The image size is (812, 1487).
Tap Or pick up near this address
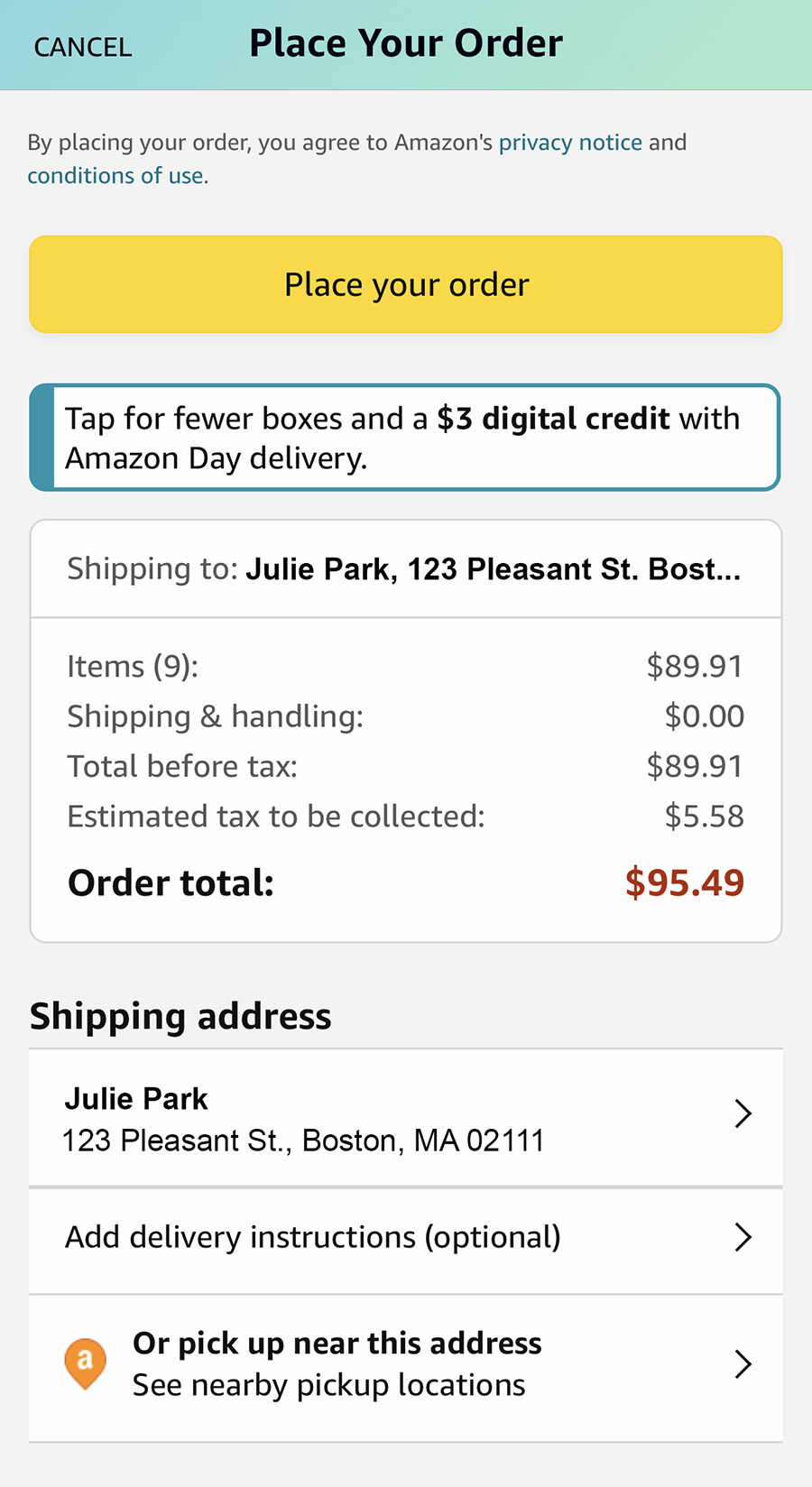pos(337,1344)
